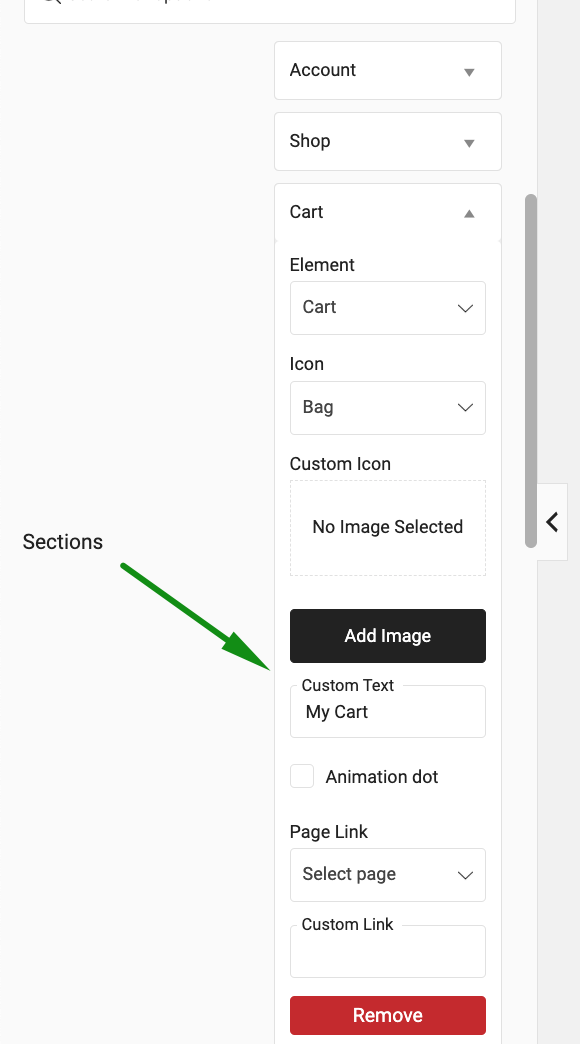Focus the empty Custom Link field
The width and height of the screenshot is (580, 1044).
(388, 951)
